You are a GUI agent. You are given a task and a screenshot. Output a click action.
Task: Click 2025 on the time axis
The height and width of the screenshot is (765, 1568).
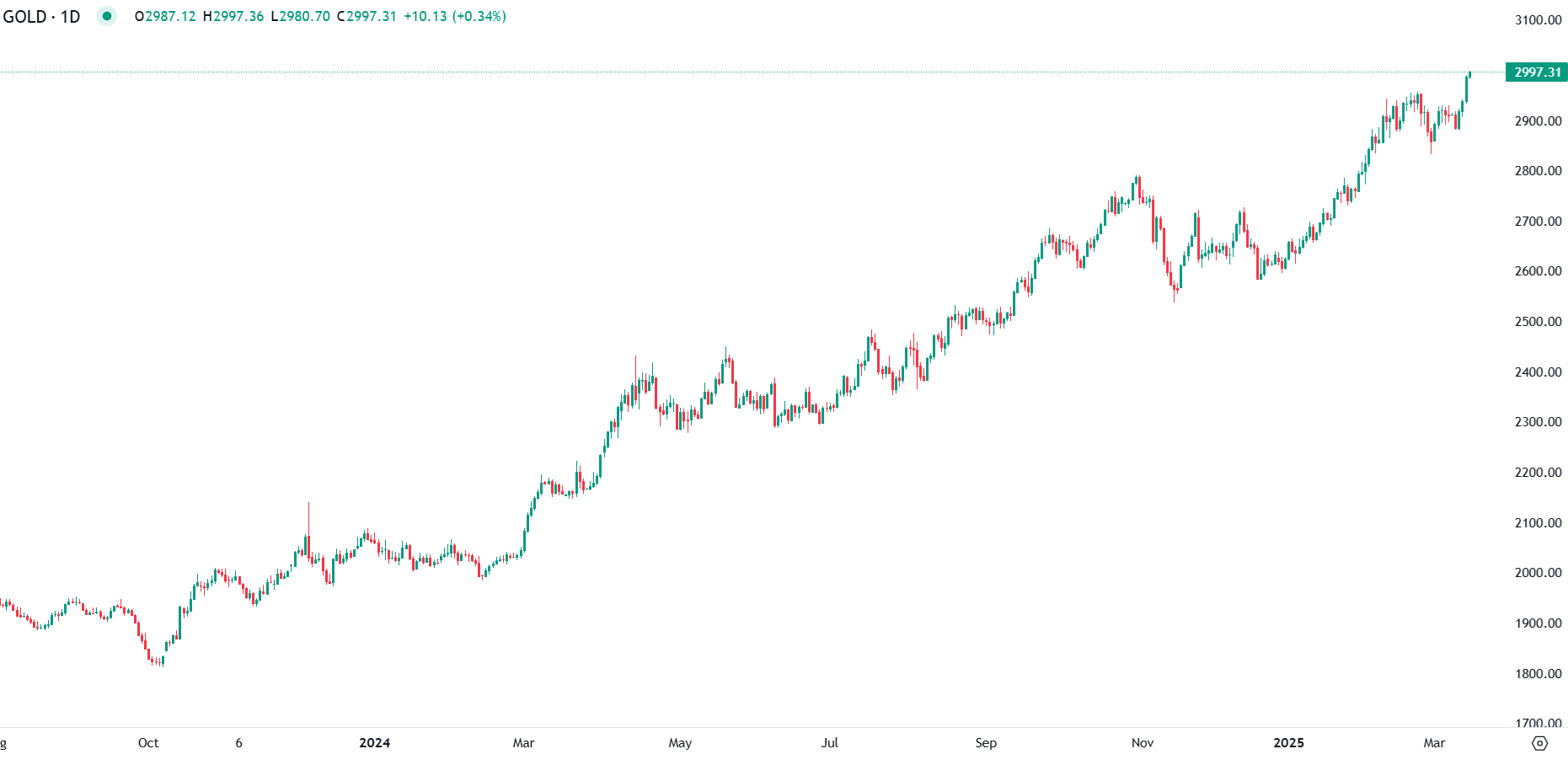coord(1288,743)
